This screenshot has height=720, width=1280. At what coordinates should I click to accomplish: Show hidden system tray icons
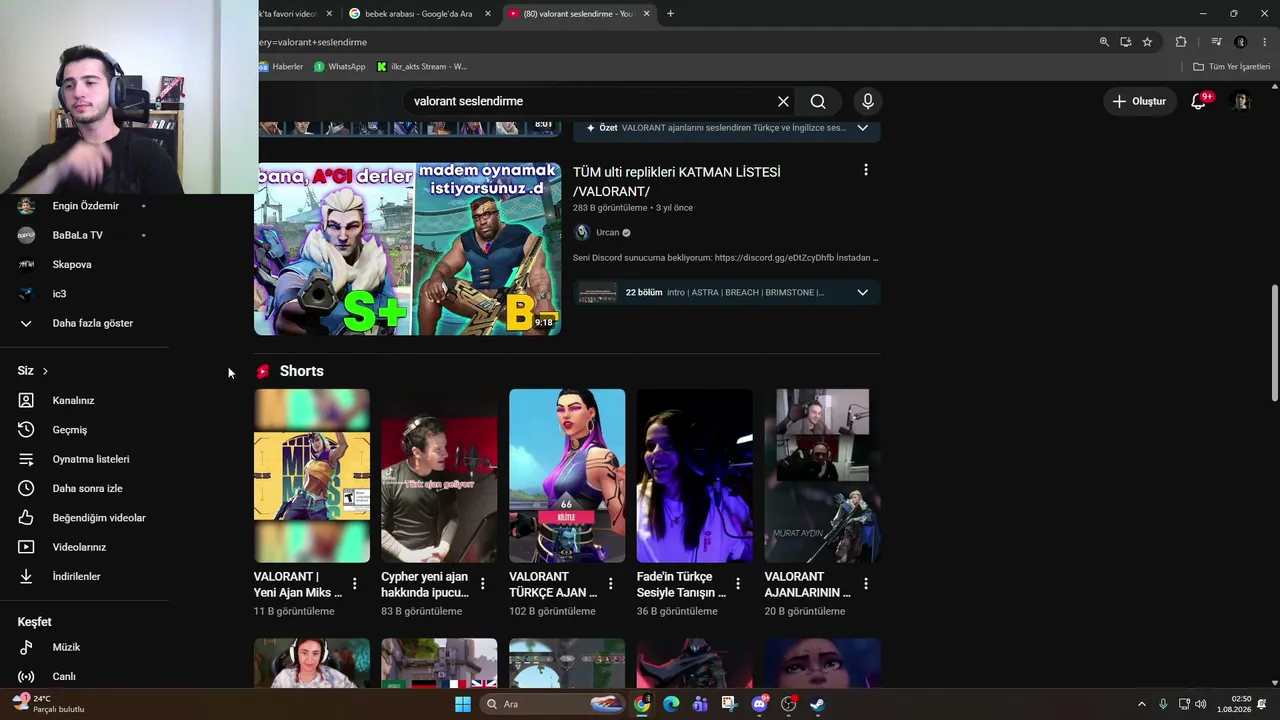point(1142,704)
